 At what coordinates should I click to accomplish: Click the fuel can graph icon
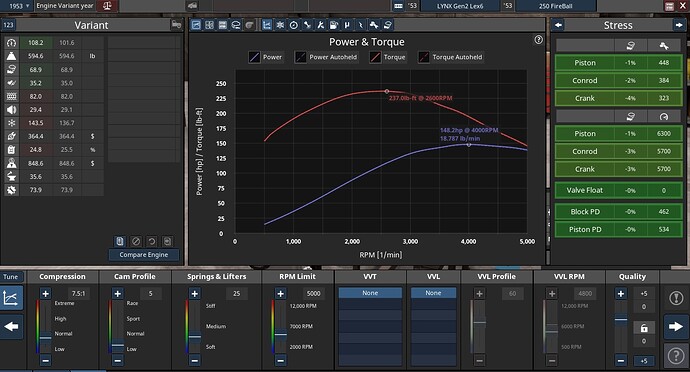click(334, 25)
